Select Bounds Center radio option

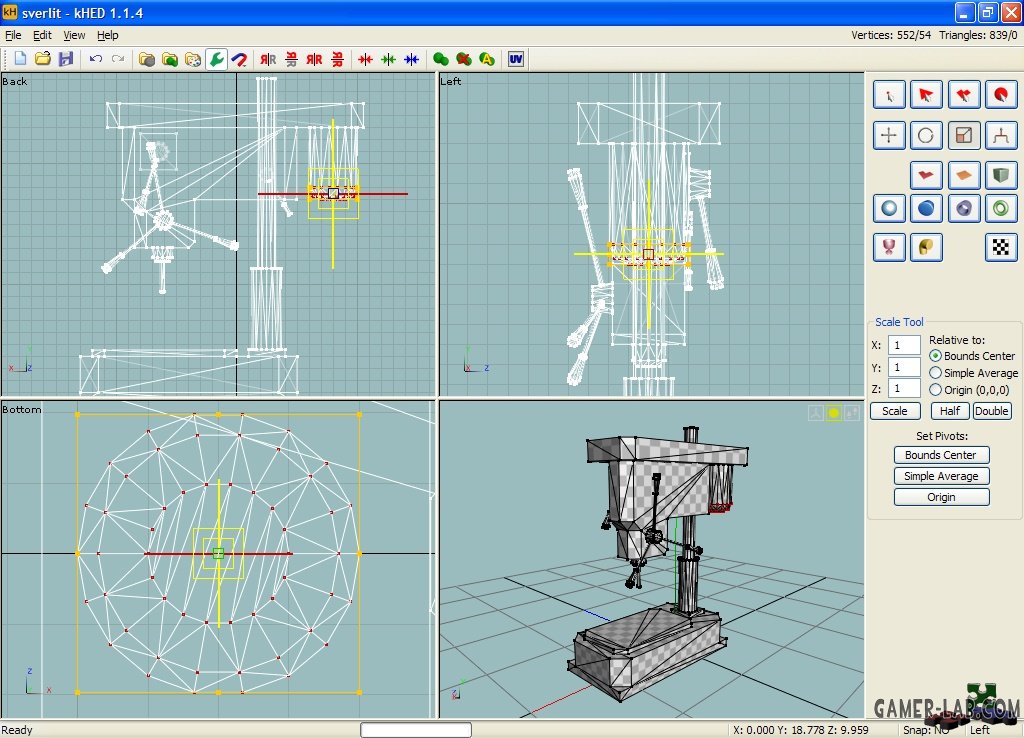[972, 356]
